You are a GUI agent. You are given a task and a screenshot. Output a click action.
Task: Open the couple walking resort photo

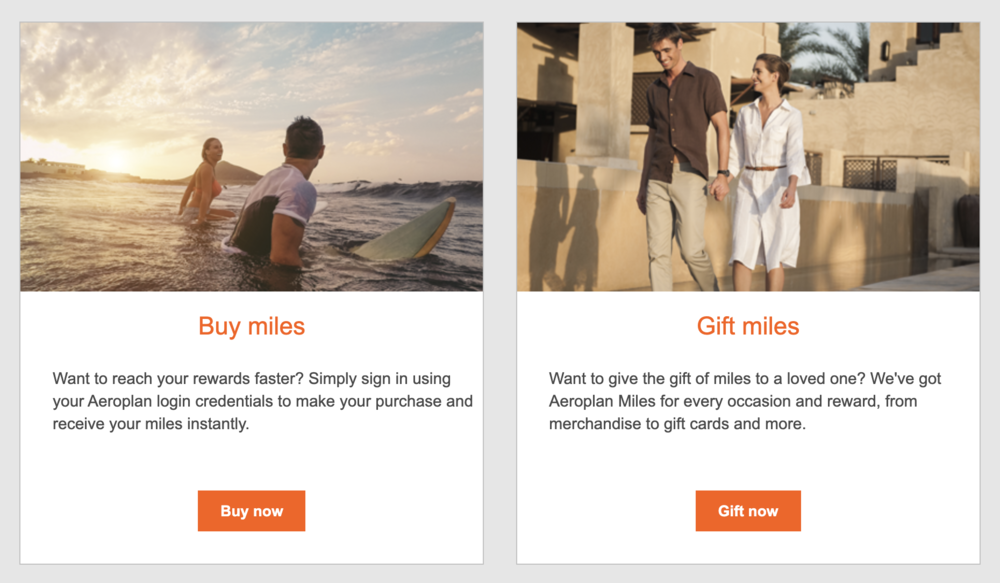pos(748,157)
